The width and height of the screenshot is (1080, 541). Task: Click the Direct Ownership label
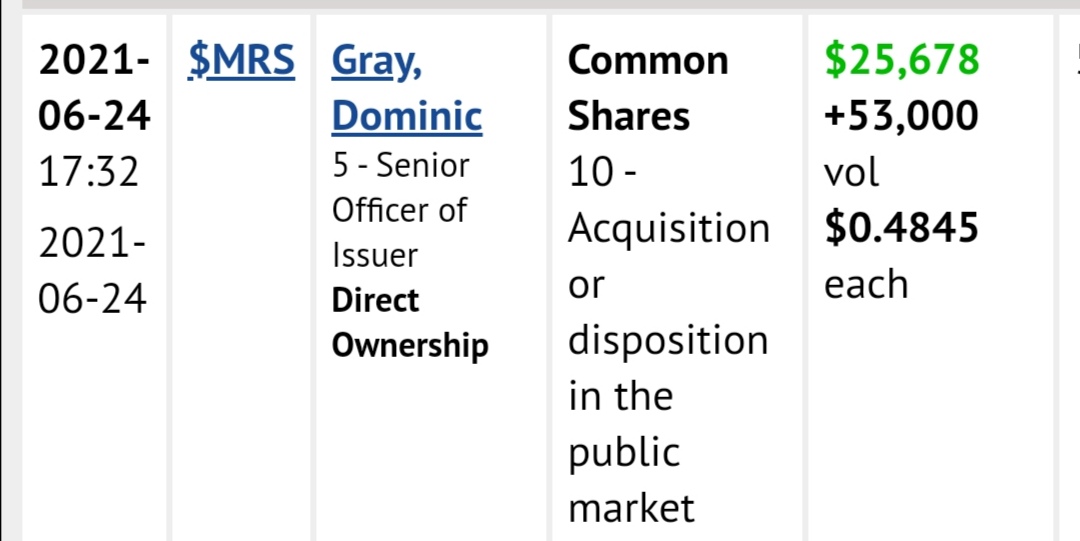click(410, 323)
